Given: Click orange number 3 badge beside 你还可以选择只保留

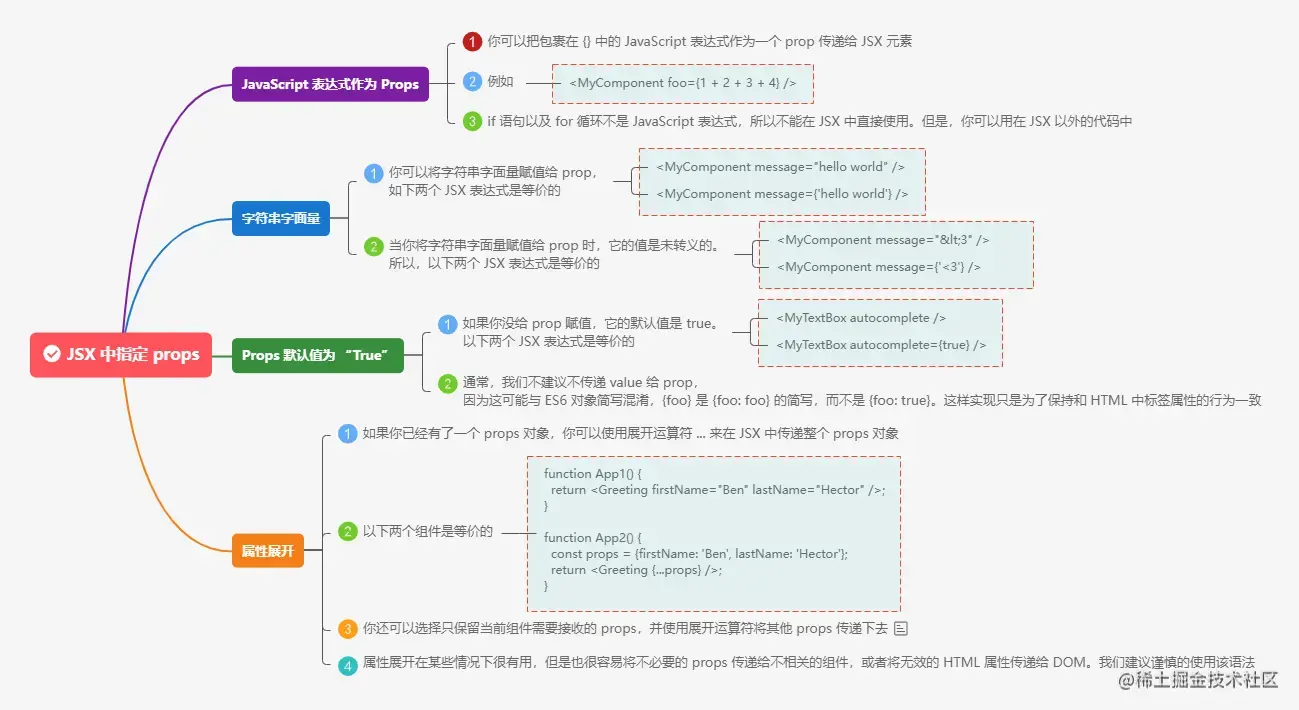Looking at the screenshot, I should click(x=347, y=629).
